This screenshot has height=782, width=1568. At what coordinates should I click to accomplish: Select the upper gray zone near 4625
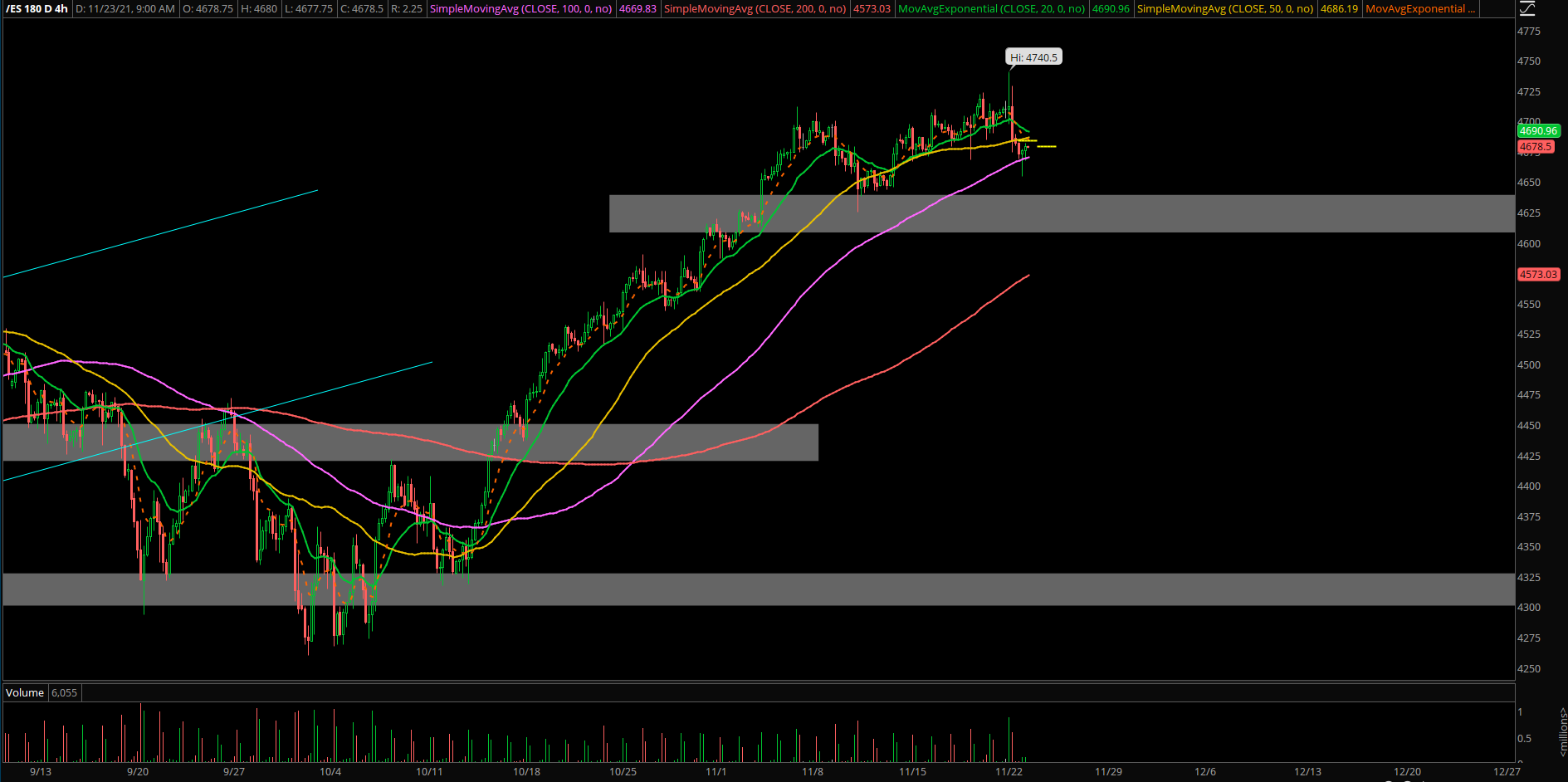coord(1062,213)
